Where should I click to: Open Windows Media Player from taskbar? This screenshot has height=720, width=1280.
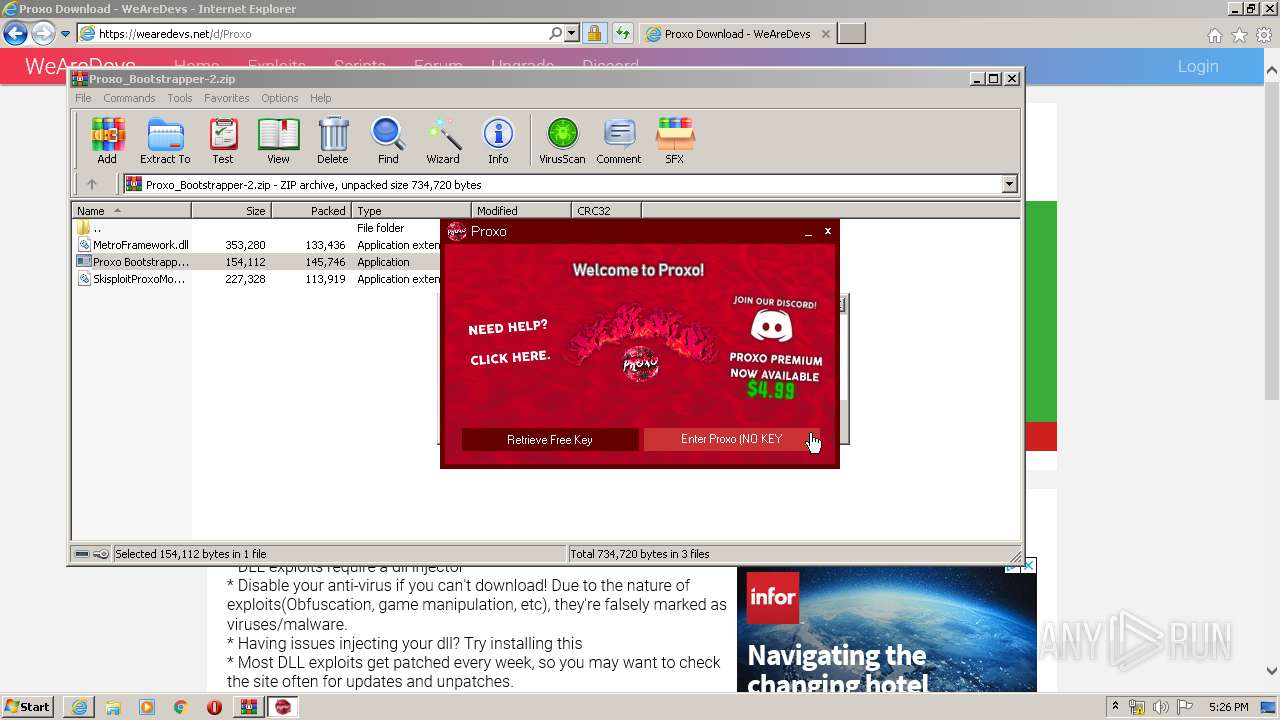(x=147, y=707)
